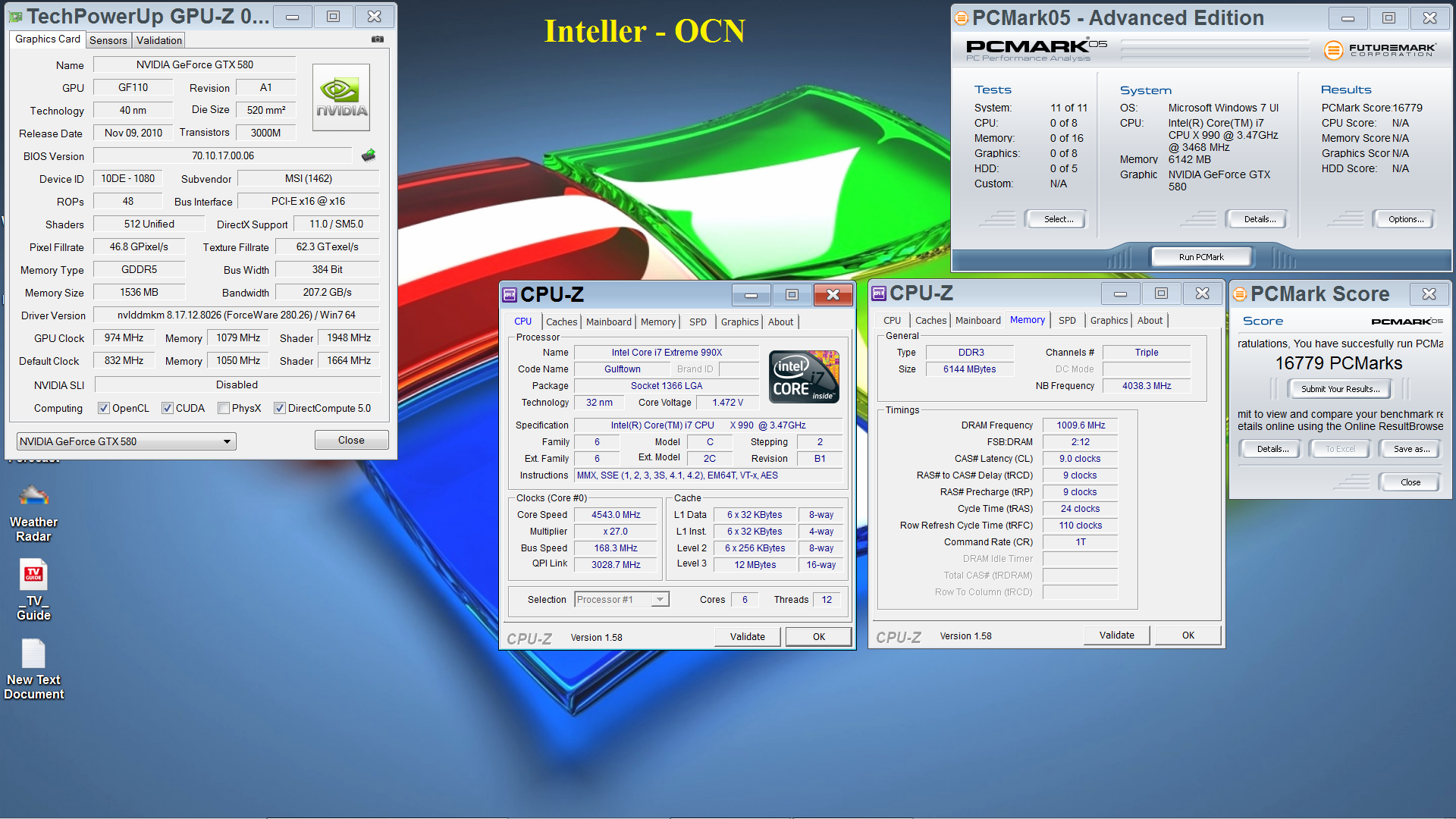Image resolution: width=1456 pixels, height=819 pixels.
Task: Click the Core Voltage value 1.472 V
Action: coord(727,403)
